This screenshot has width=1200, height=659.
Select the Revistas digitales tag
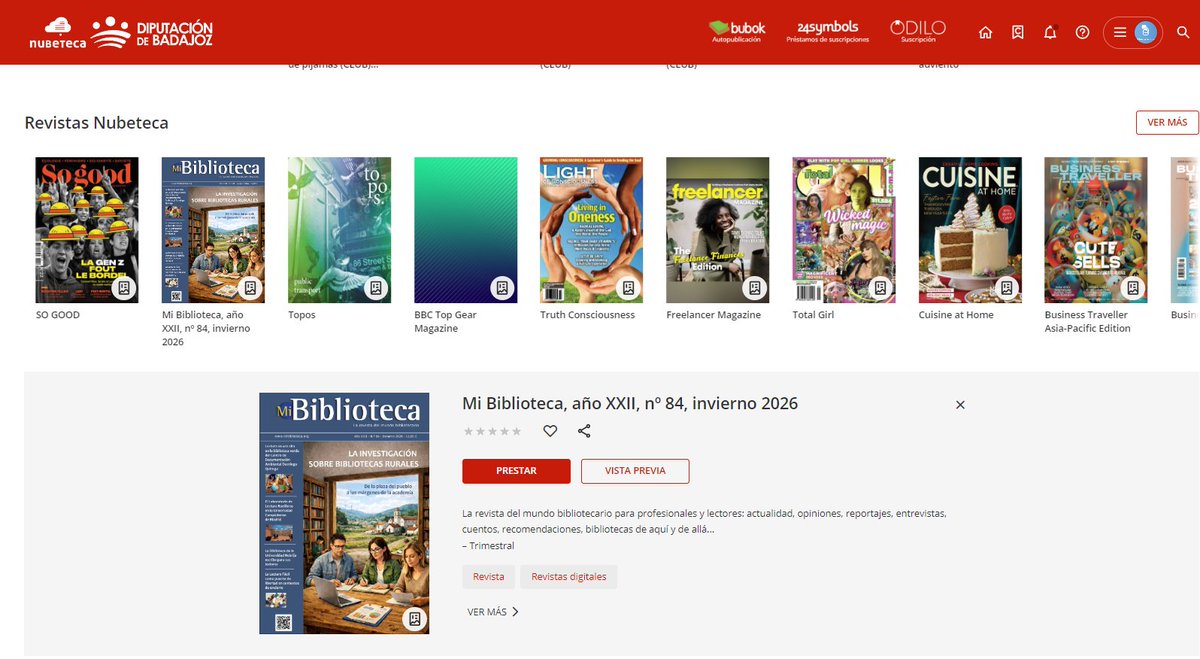click(569, 577)
